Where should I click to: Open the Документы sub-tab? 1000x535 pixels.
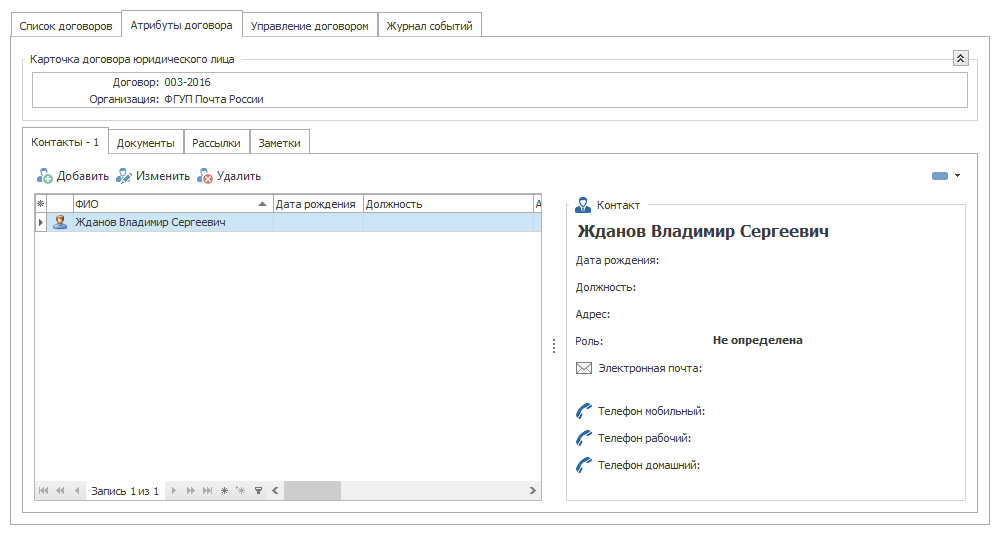[145, 143]
